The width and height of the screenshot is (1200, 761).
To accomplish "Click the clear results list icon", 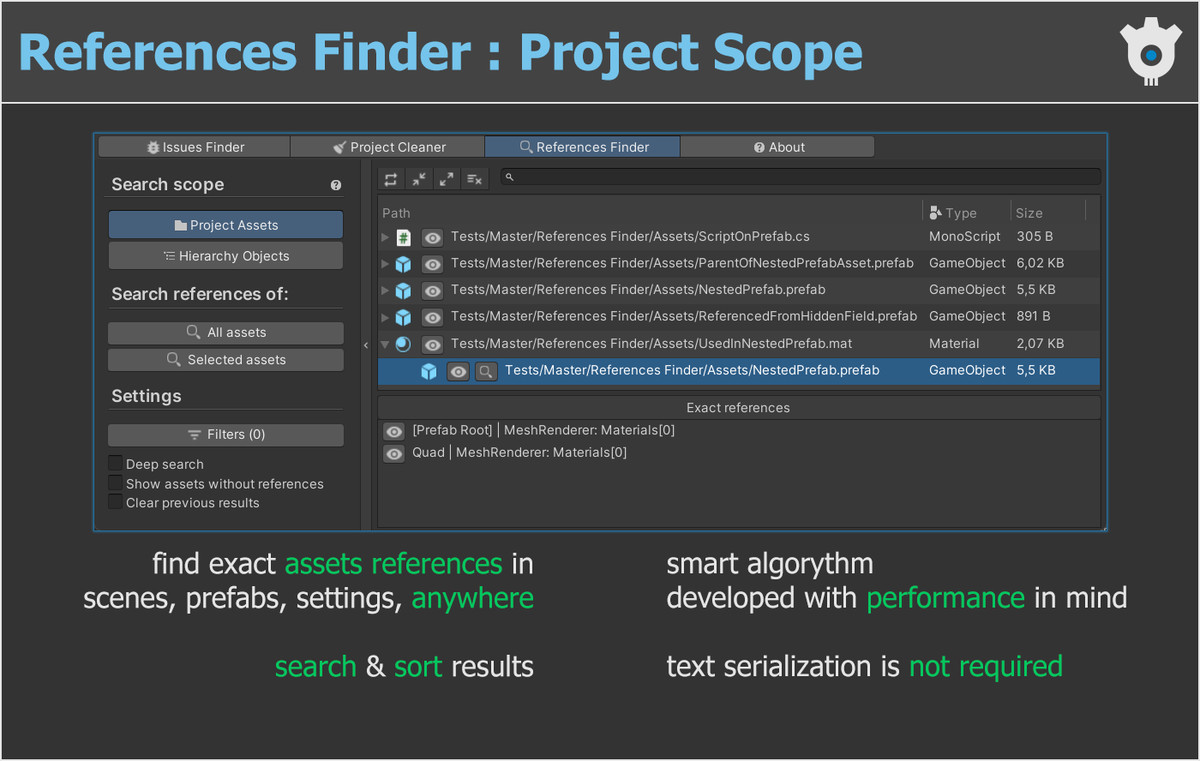I will (475, 179).
